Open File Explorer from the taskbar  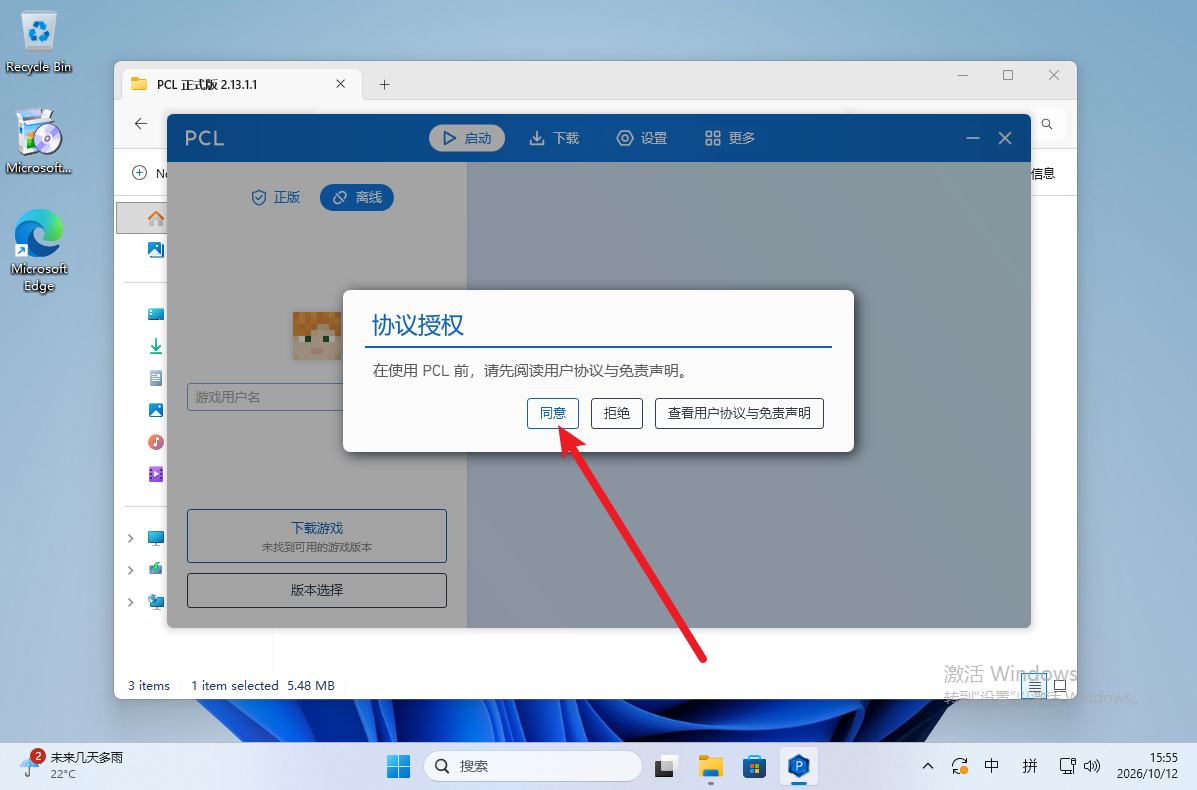pyautogui.click(x=711, y=766)
